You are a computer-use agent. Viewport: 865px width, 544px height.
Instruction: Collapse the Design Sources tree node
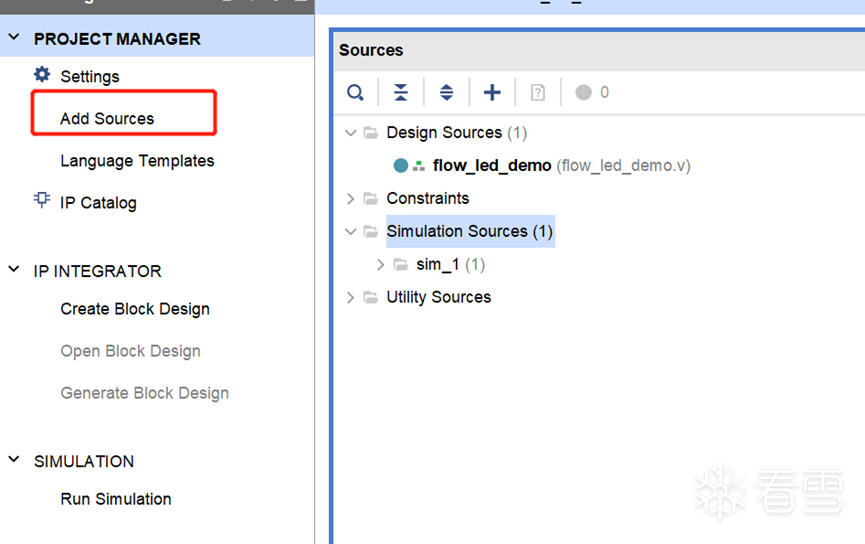click(x=350, y=133)
